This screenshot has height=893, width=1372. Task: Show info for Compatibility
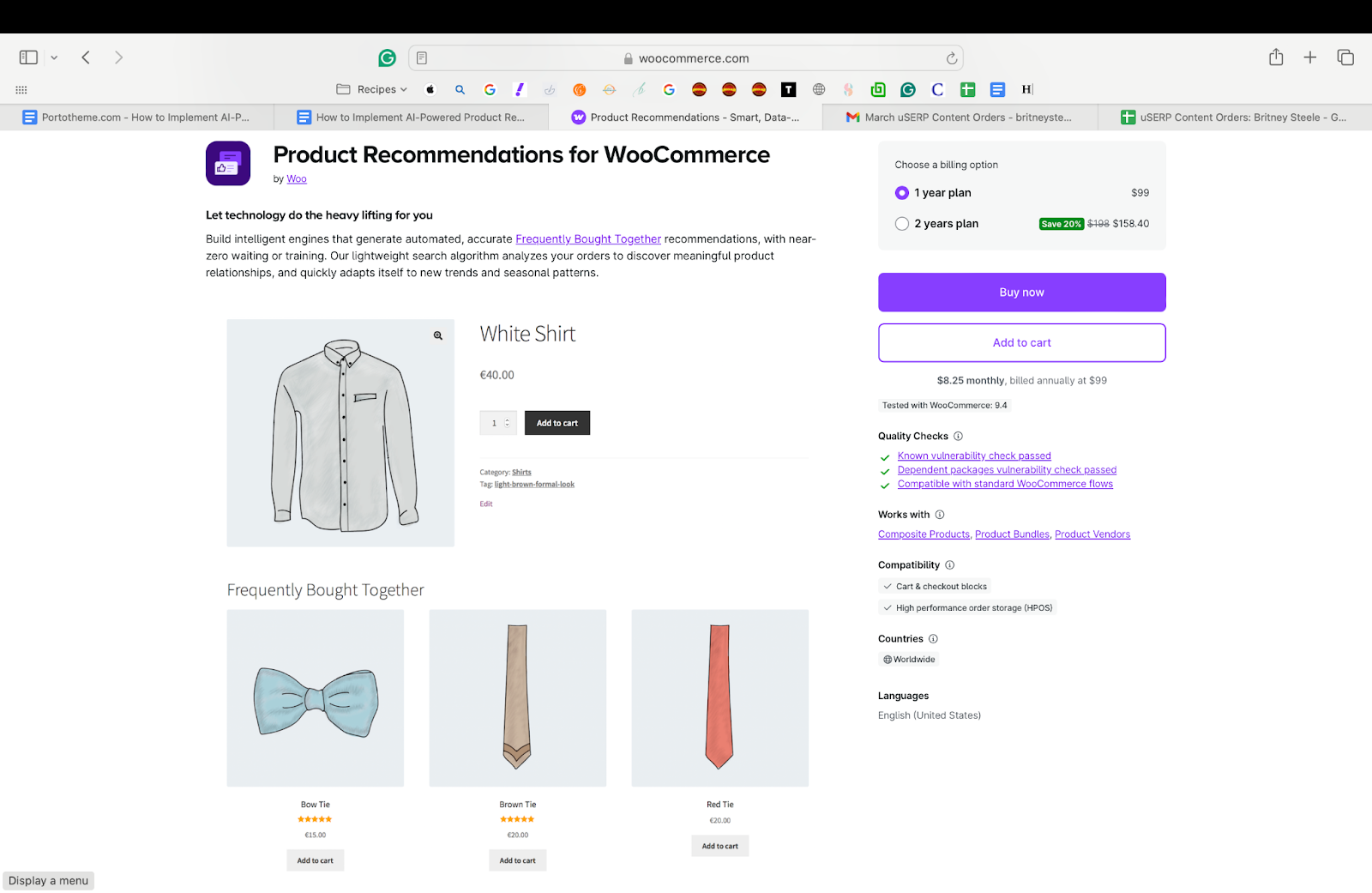click(950, 565)
